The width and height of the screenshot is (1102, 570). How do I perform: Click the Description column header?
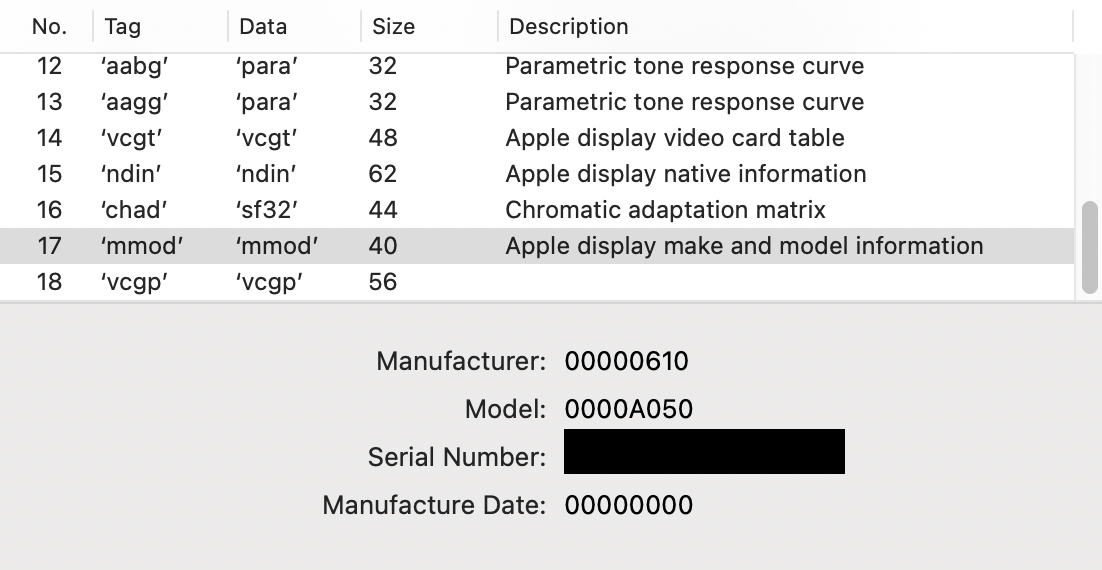coord(569,27)
